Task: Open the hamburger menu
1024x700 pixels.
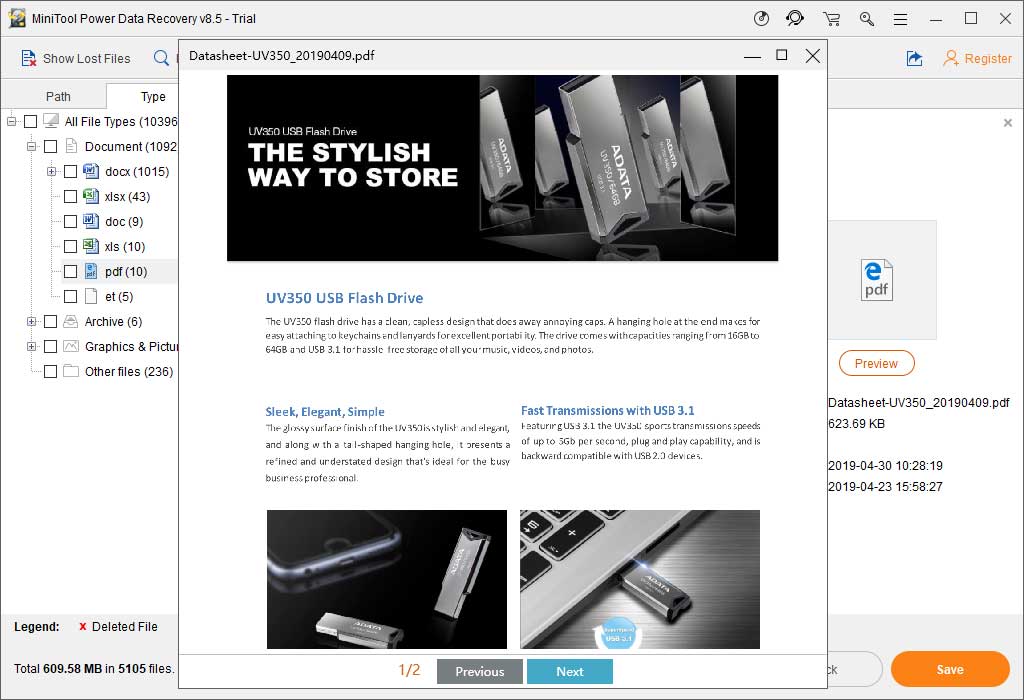Action: (x=900, y=19)
